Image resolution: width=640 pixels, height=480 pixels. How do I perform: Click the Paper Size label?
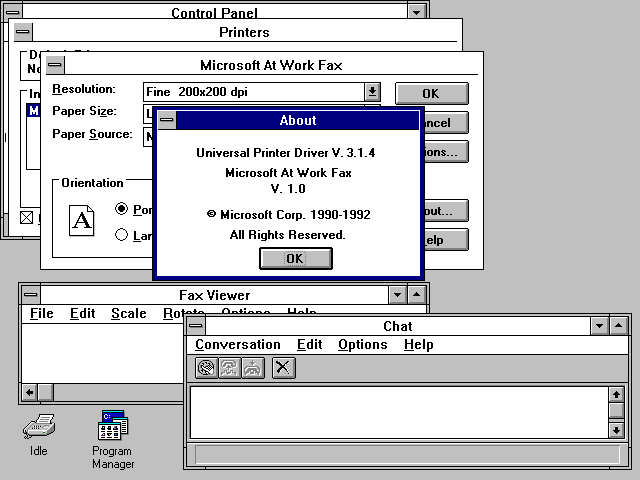click(x=84, y=111)
